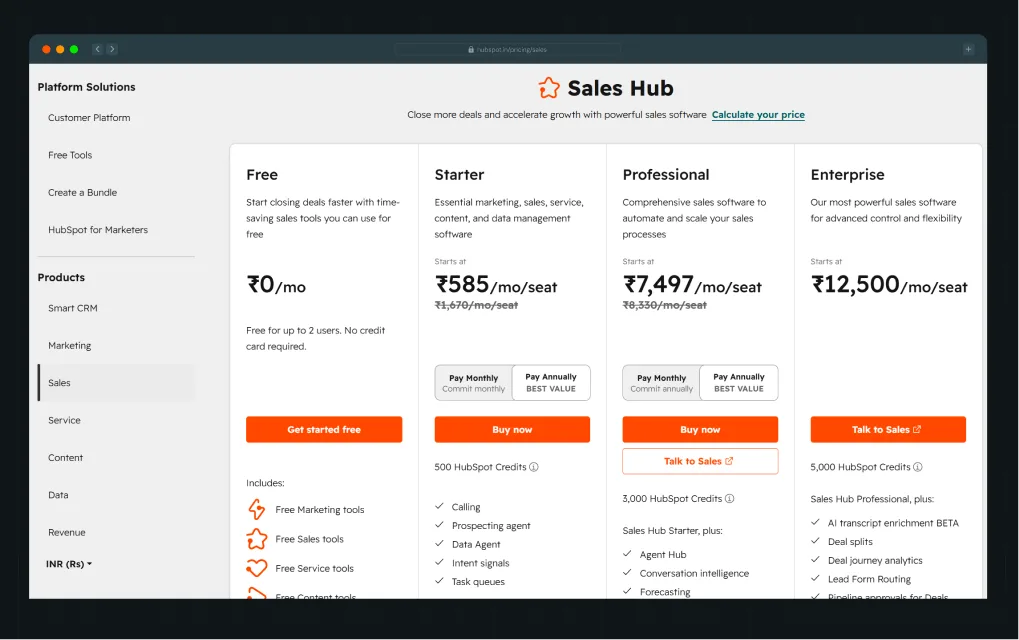
Task: Click outlined Talk to Sales on Professional
Action: click(x=700, y=461)
